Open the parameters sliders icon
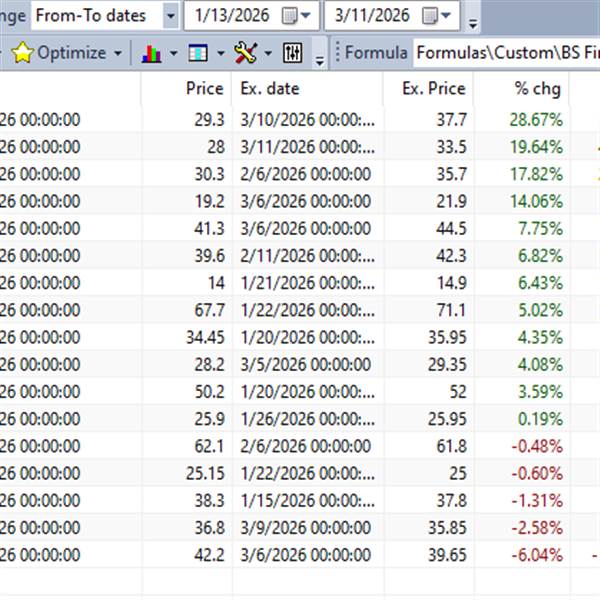Viewport: 600px width, 600px height. click(x=293, y=53)
